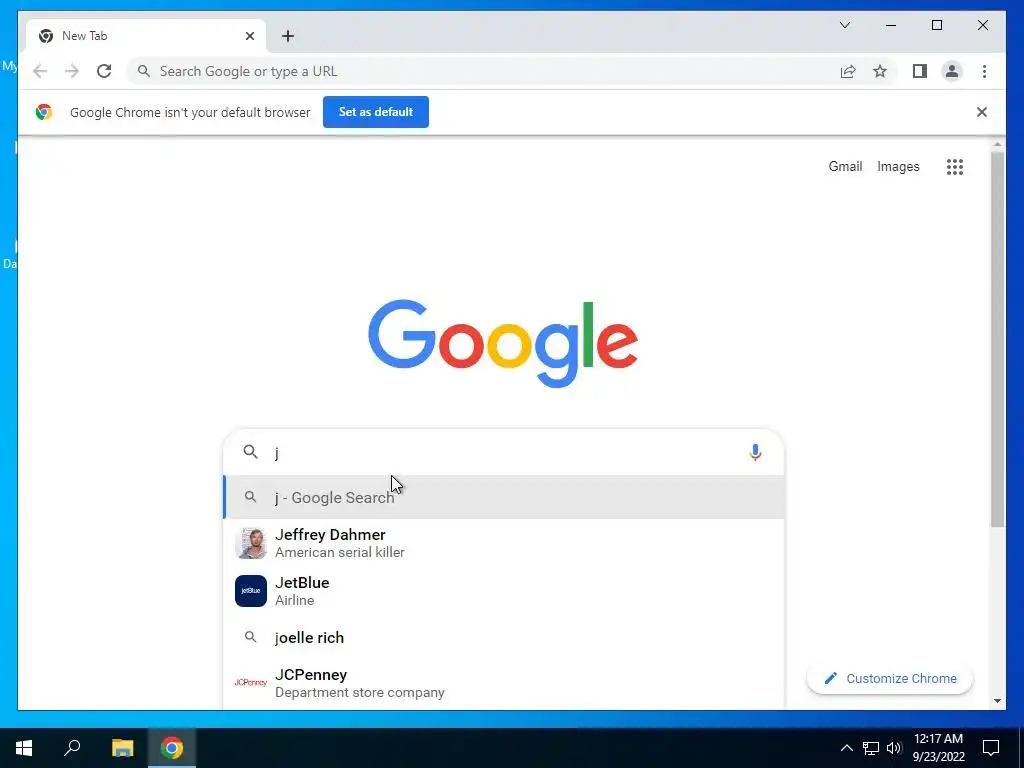The width and height of the screenshot is (1024, 768).
Task: Click the JetBlue logo thumbnail
Action: 251,591
